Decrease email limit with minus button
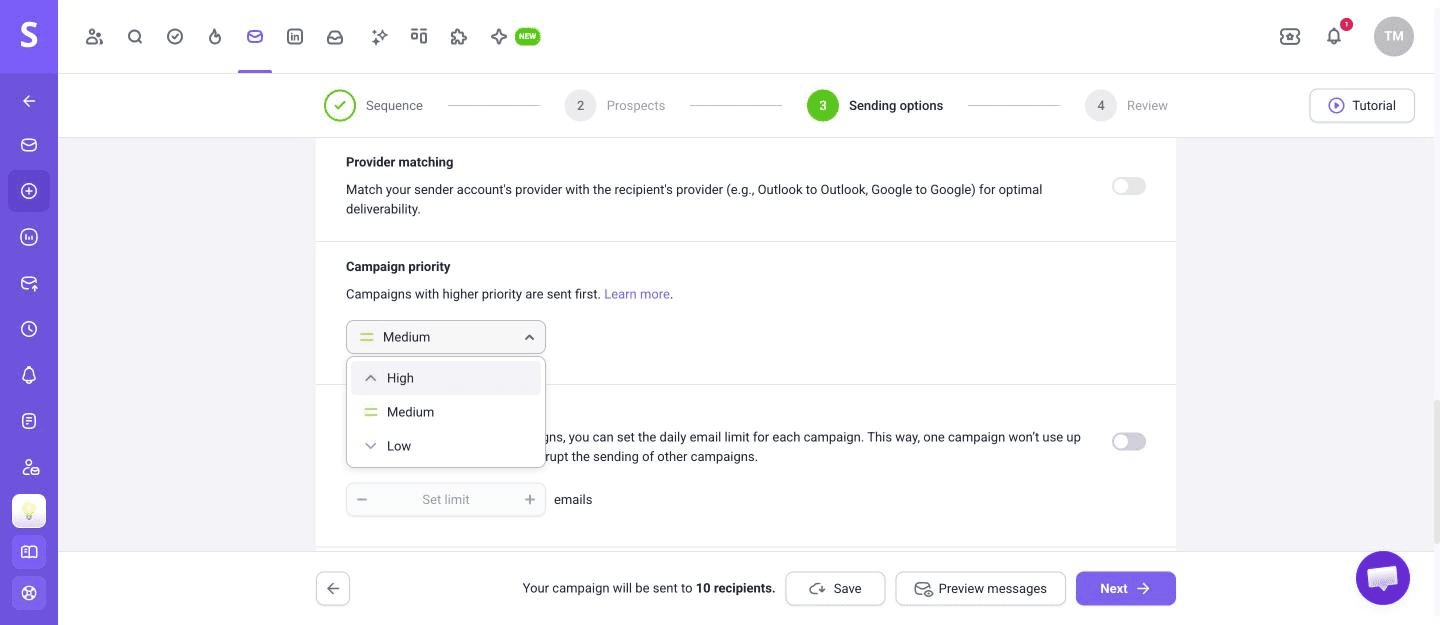The width and height of the screenshot is (1440, 625). pyautogui.click(x=362, y=500)
